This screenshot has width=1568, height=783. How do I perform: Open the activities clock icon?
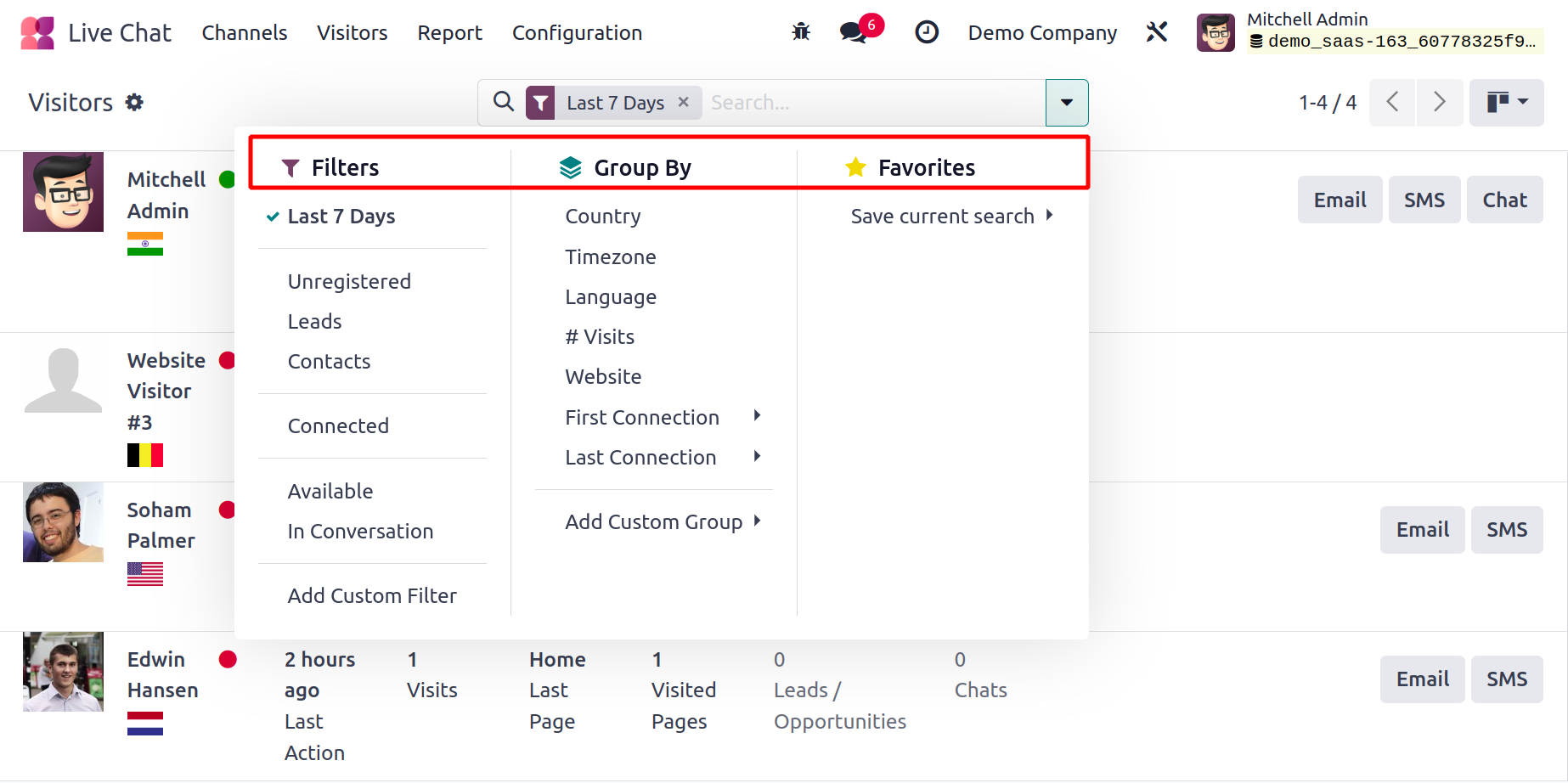click(x=926, y=32)
